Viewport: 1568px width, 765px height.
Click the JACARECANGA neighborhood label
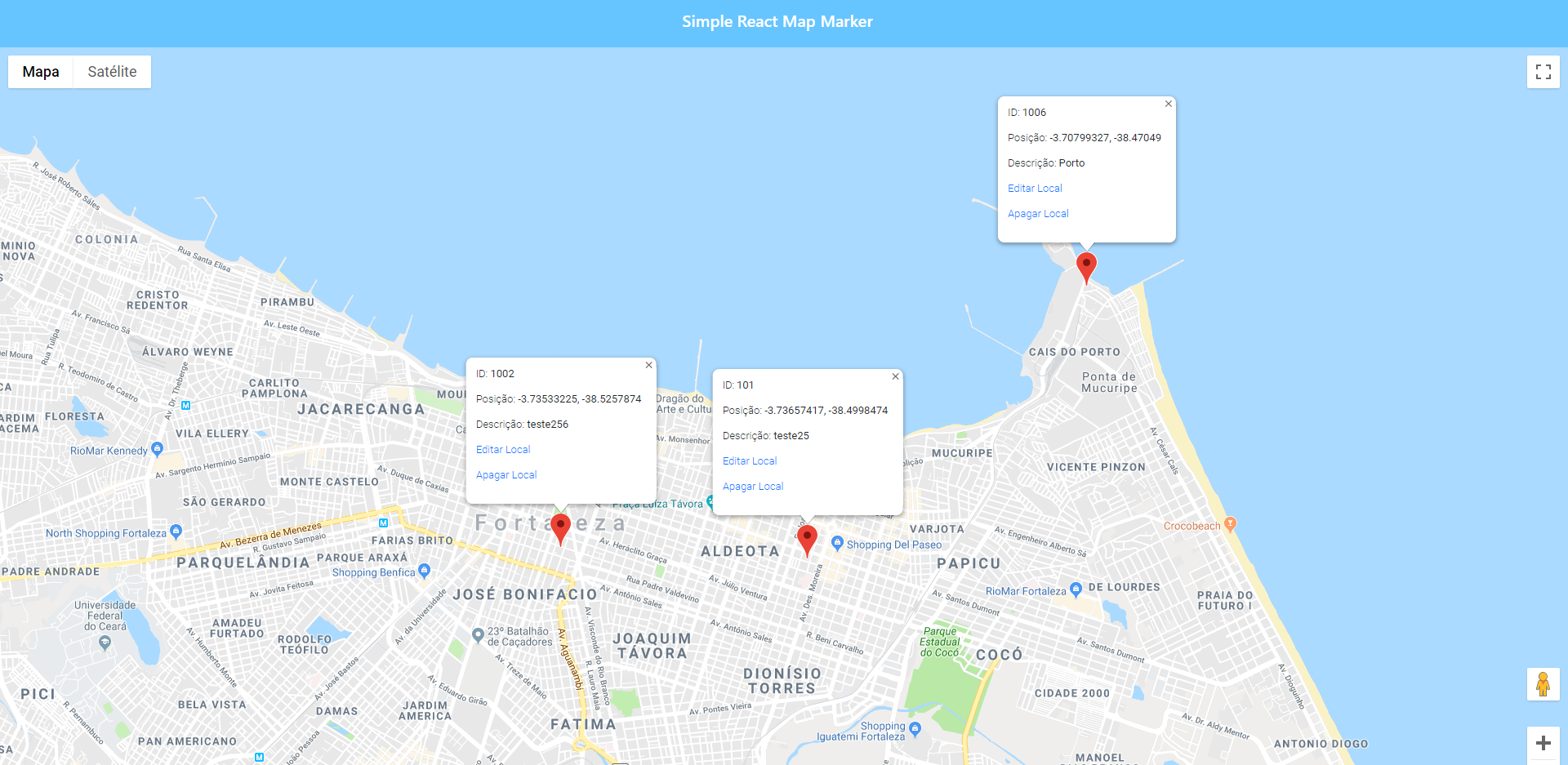click(361, 409)
